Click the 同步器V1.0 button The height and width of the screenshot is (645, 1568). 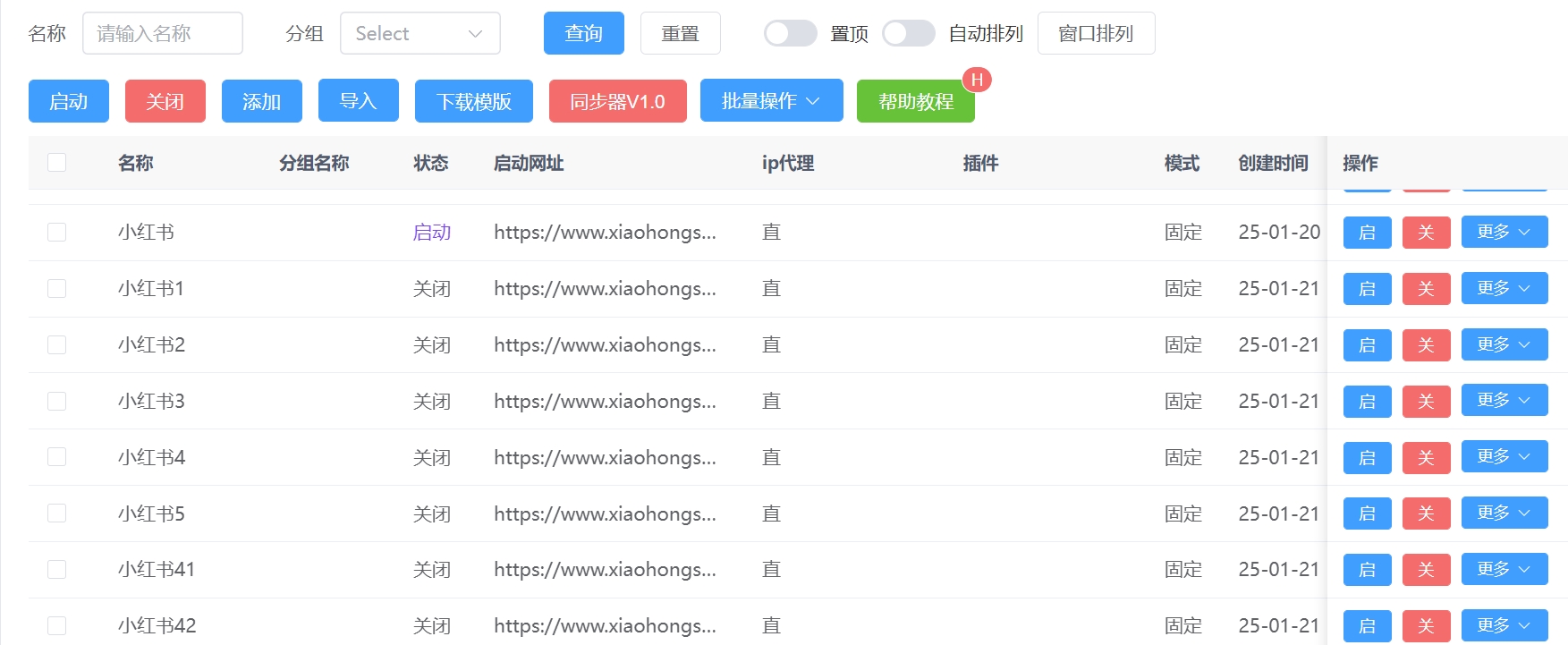pos(618,100)
